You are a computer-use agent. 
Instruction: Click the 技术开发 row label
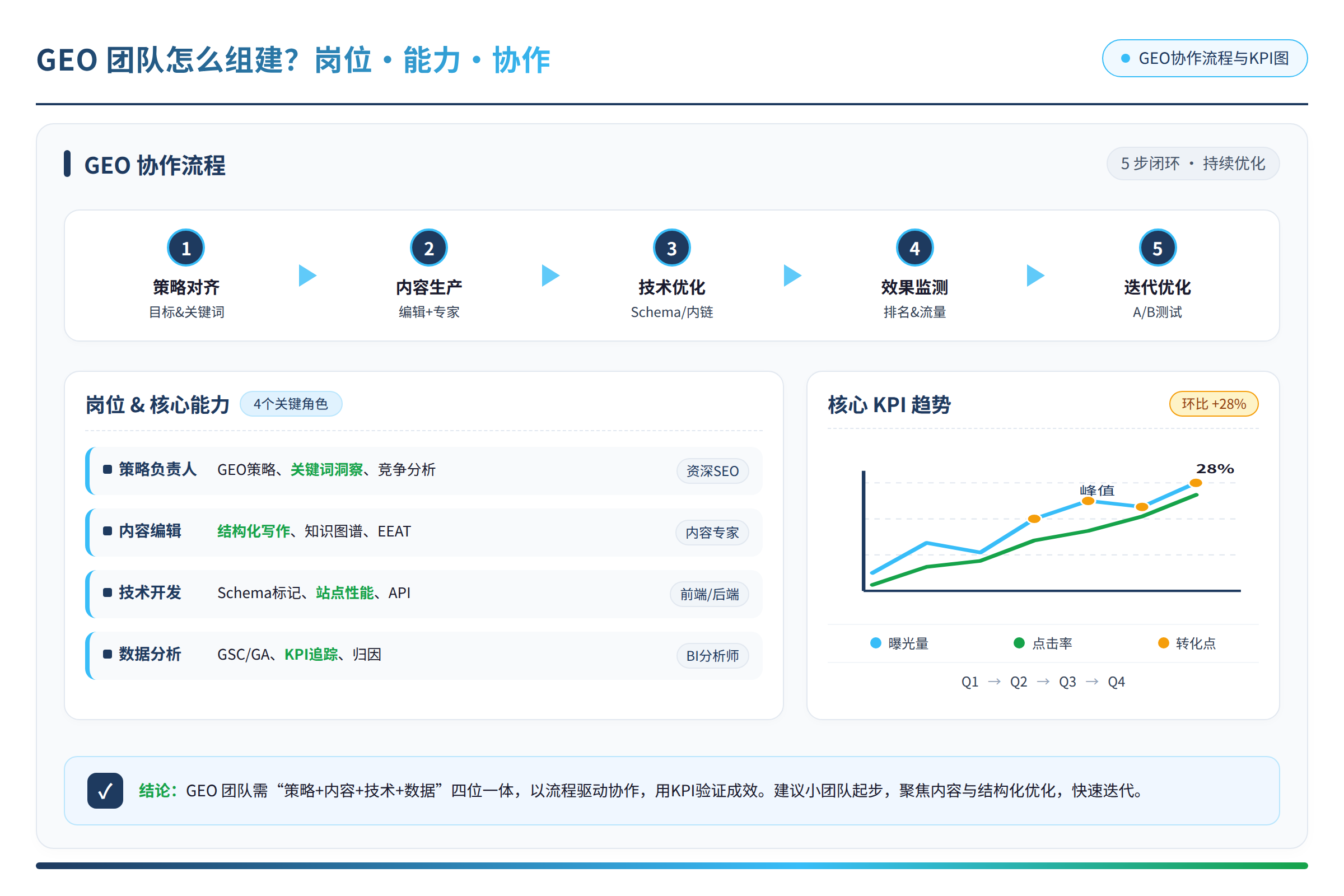pos(150,592)
